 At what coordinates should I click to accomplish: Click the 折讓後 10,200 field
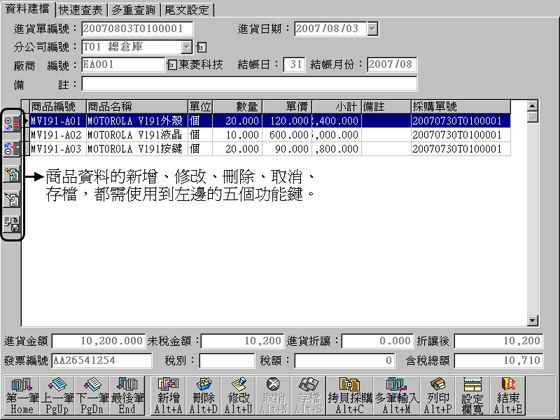(499, 341)
